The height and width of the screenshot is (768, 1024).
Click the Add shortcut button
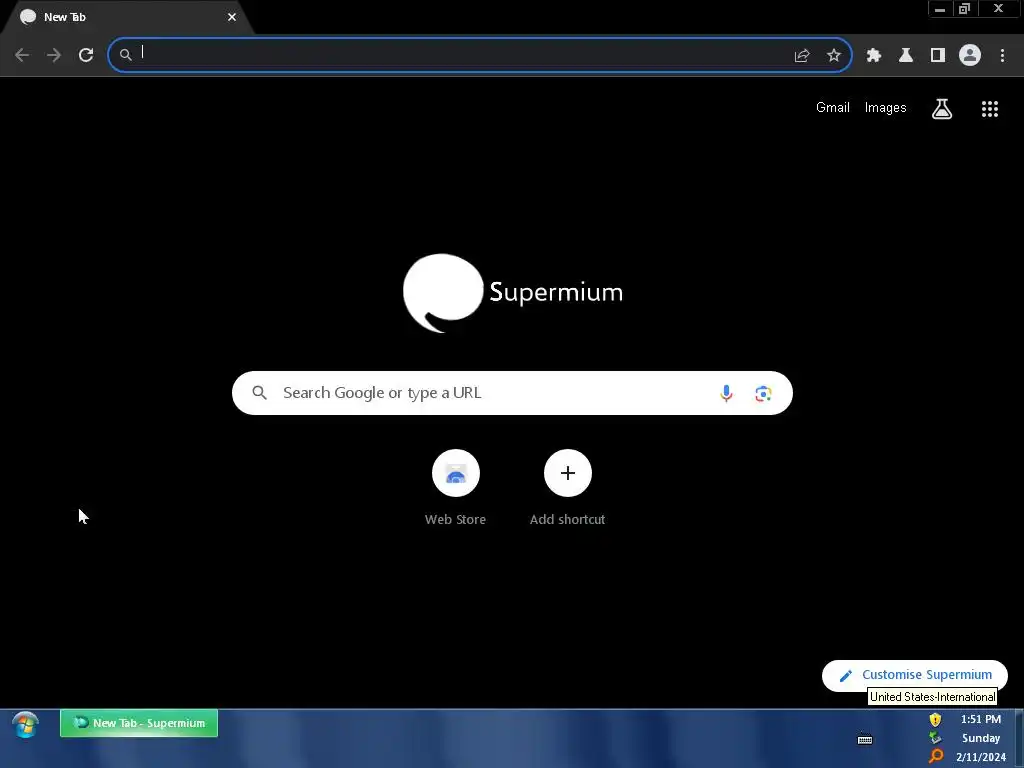tap(568, 488)
